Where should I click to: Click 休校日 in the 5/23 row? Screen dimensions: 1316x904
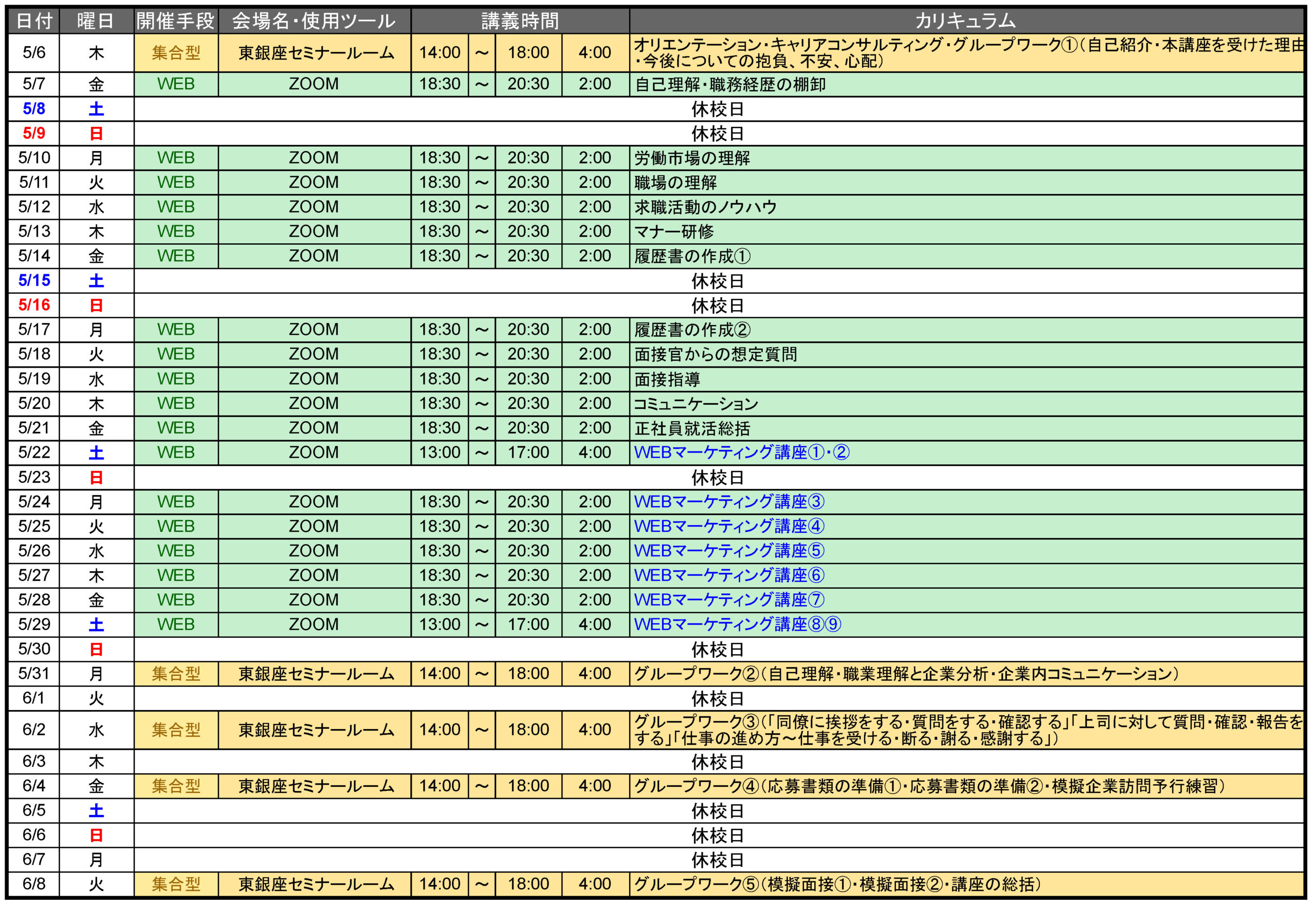pyautogui.click(x=718, y=478)
